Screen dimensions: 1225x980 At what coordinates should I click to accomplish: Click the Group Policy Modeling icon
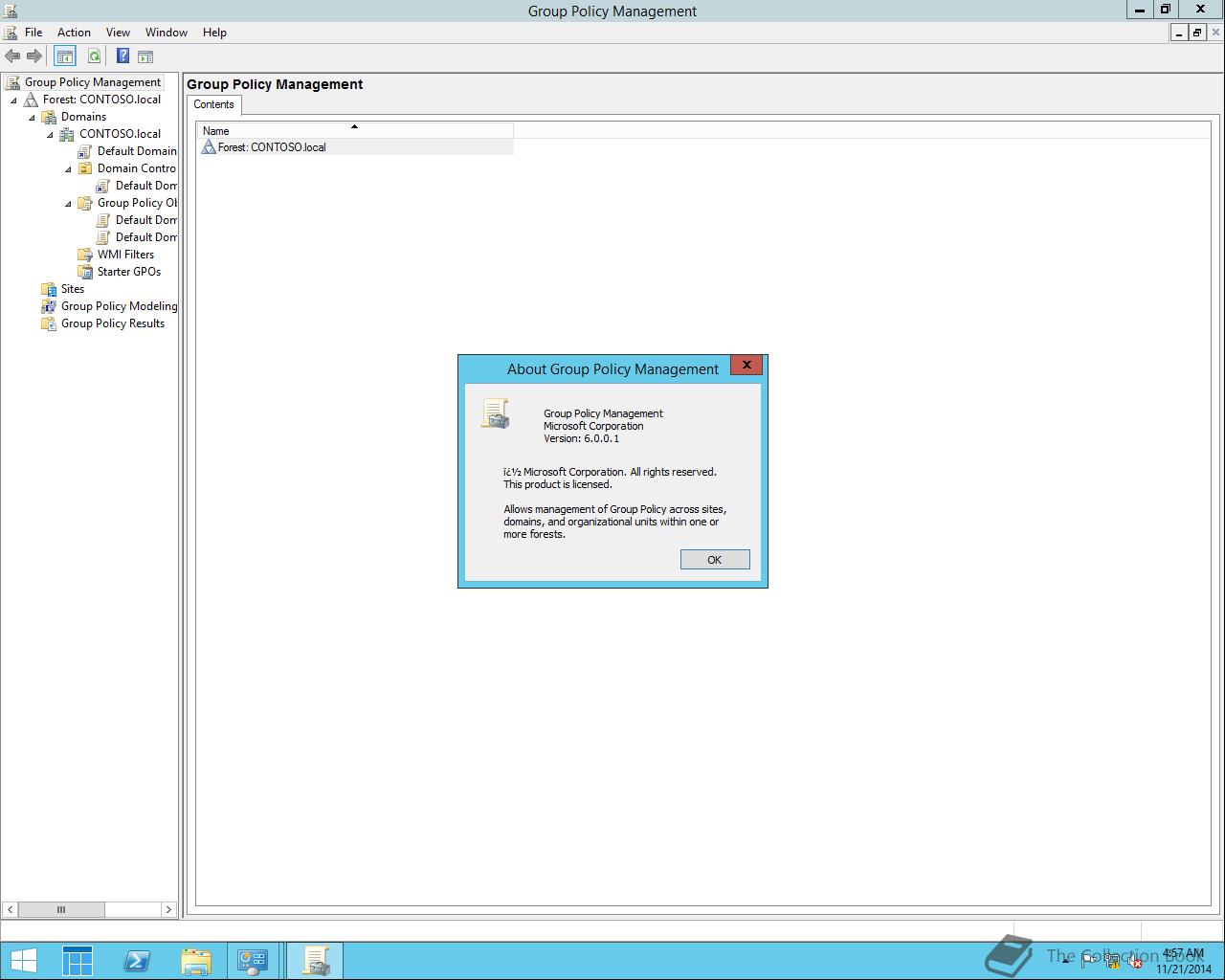[x=49, y=306]
